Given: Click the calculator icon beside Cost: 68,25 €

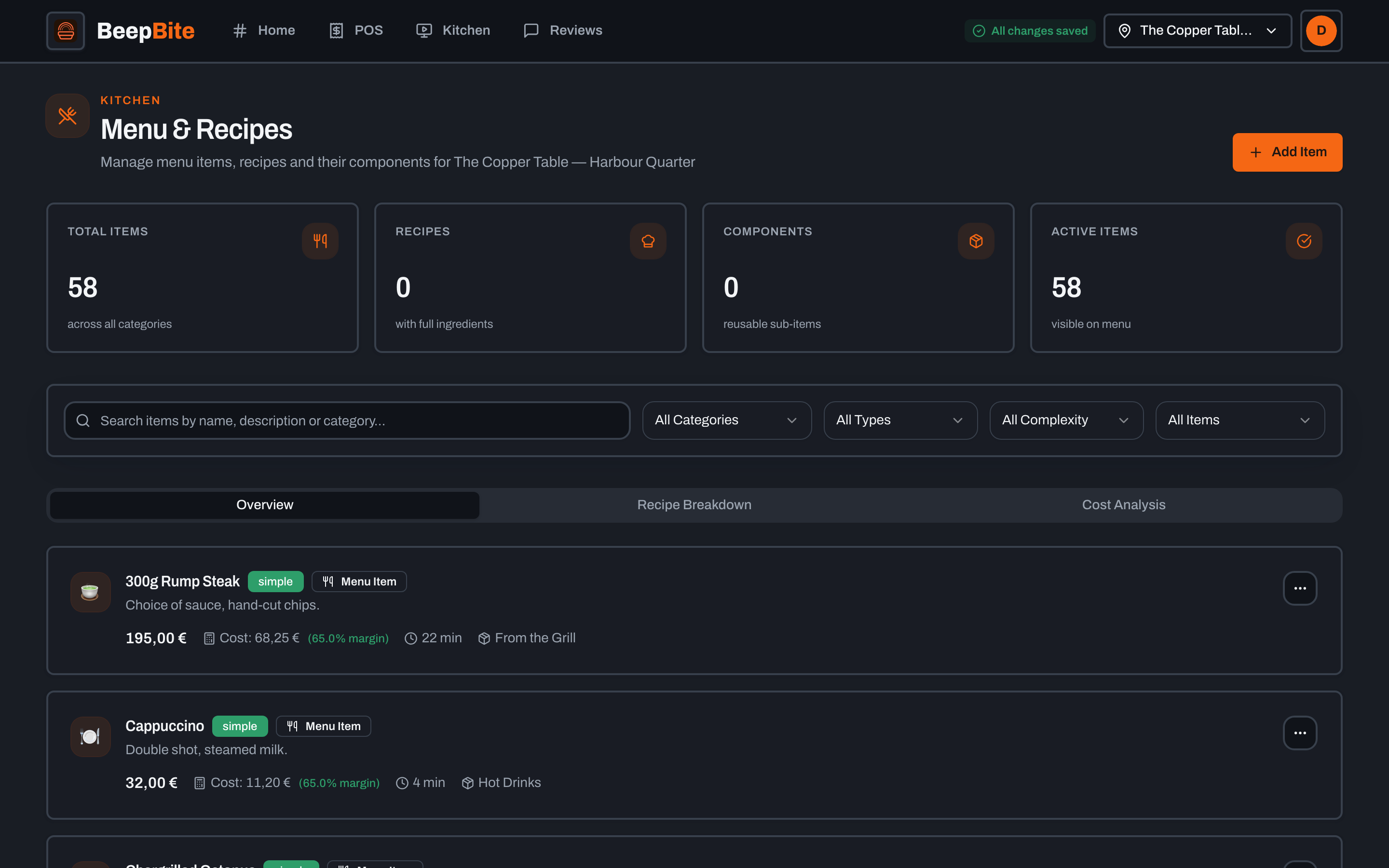Looking at the screenshot, I should (209, 638).
